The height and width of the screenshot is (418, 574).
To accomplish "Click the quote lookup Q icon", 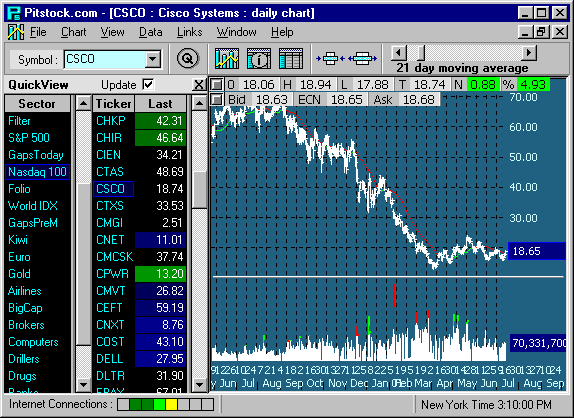I will coord(188,59).
